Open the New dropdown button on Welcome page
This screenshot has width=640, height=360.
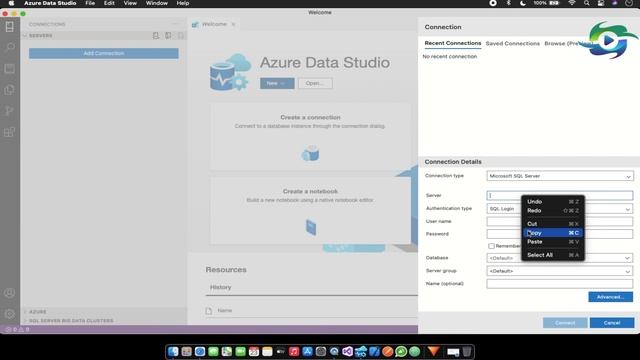click(277, 83)
